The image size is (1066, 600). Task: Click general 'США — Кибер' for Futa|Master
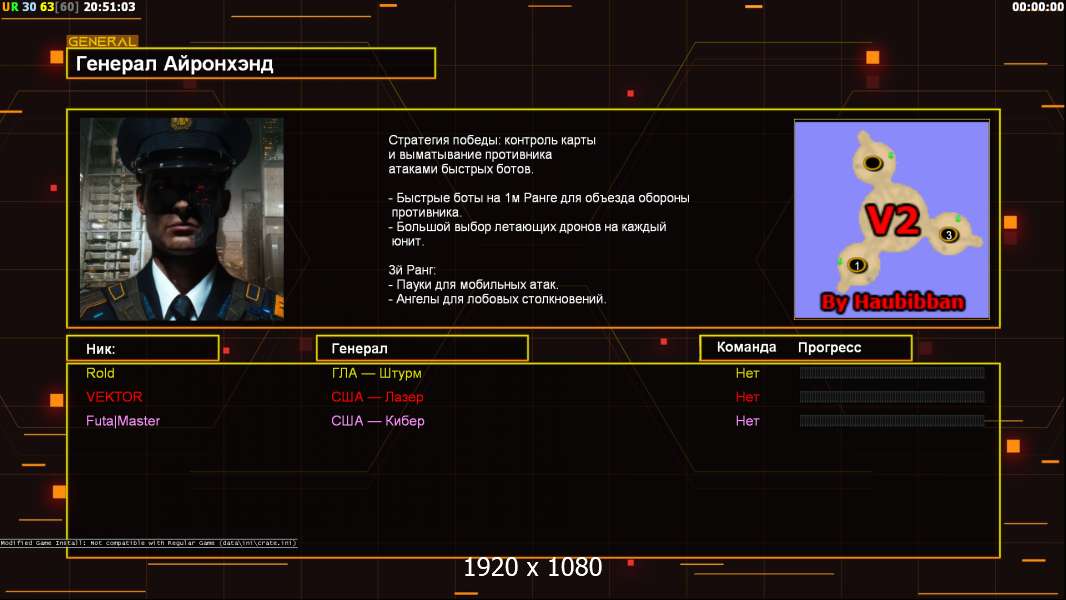click(x=378, y=421)
